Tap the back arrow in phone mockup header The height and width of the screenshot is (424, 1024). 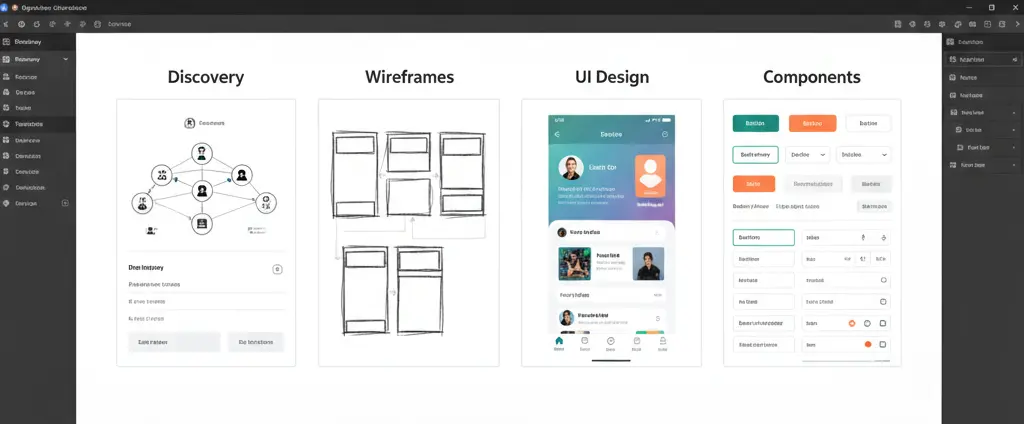coord(557,134)
